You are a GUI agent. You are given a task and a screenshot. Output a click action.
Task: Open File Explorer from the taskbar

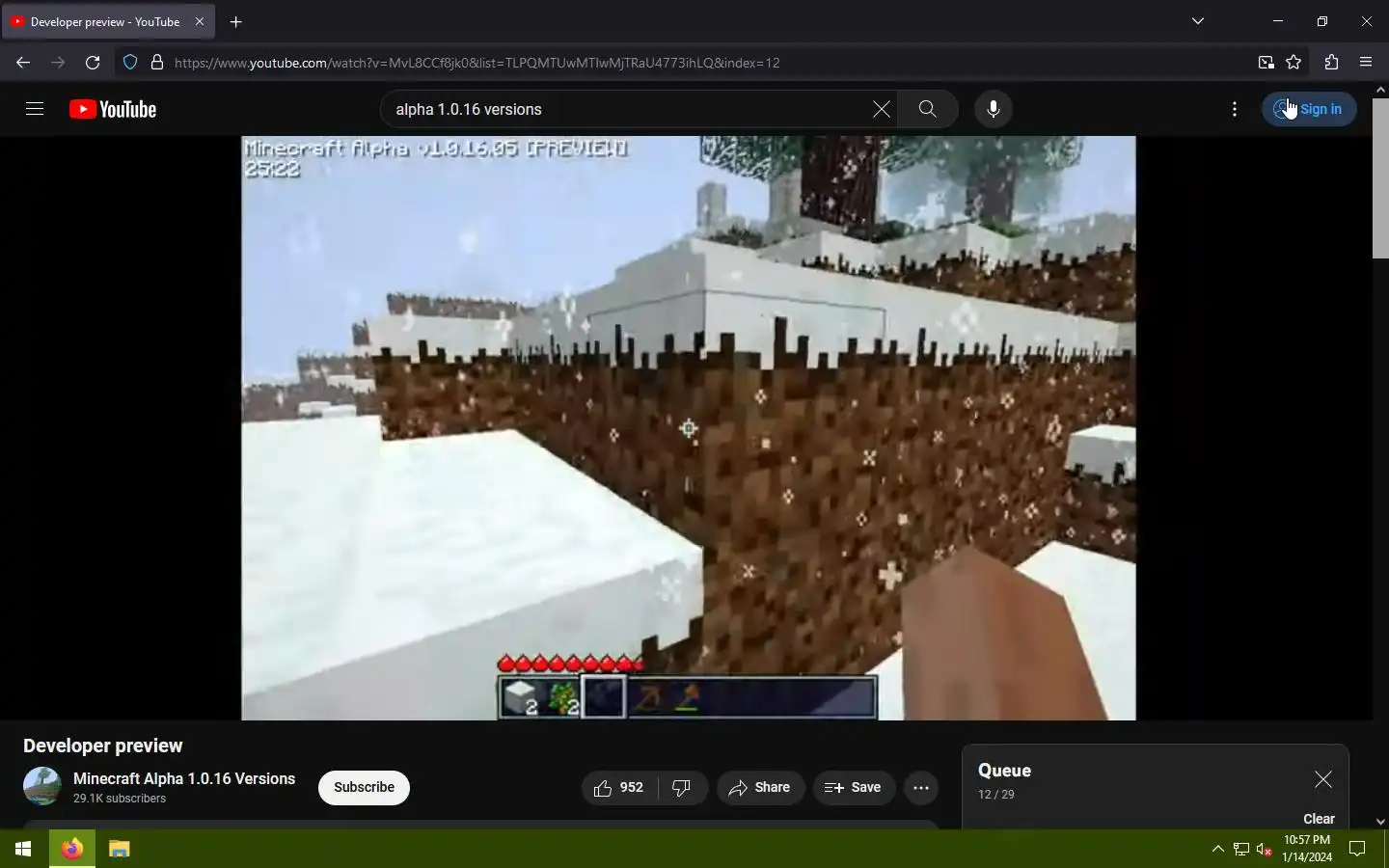pyautogui.click(x=119, y=849)
